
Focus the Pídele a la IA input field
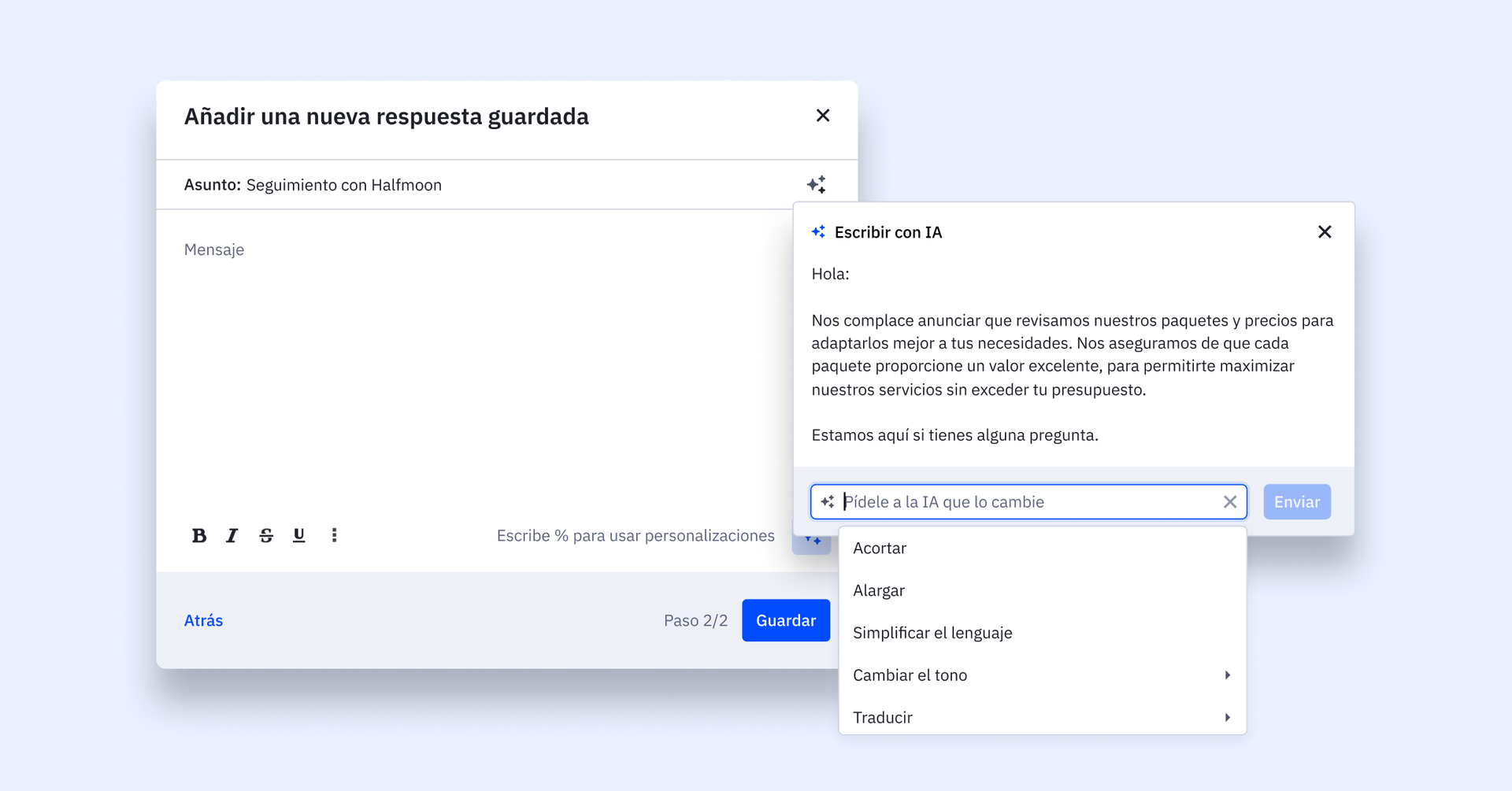pos(1024,502)
